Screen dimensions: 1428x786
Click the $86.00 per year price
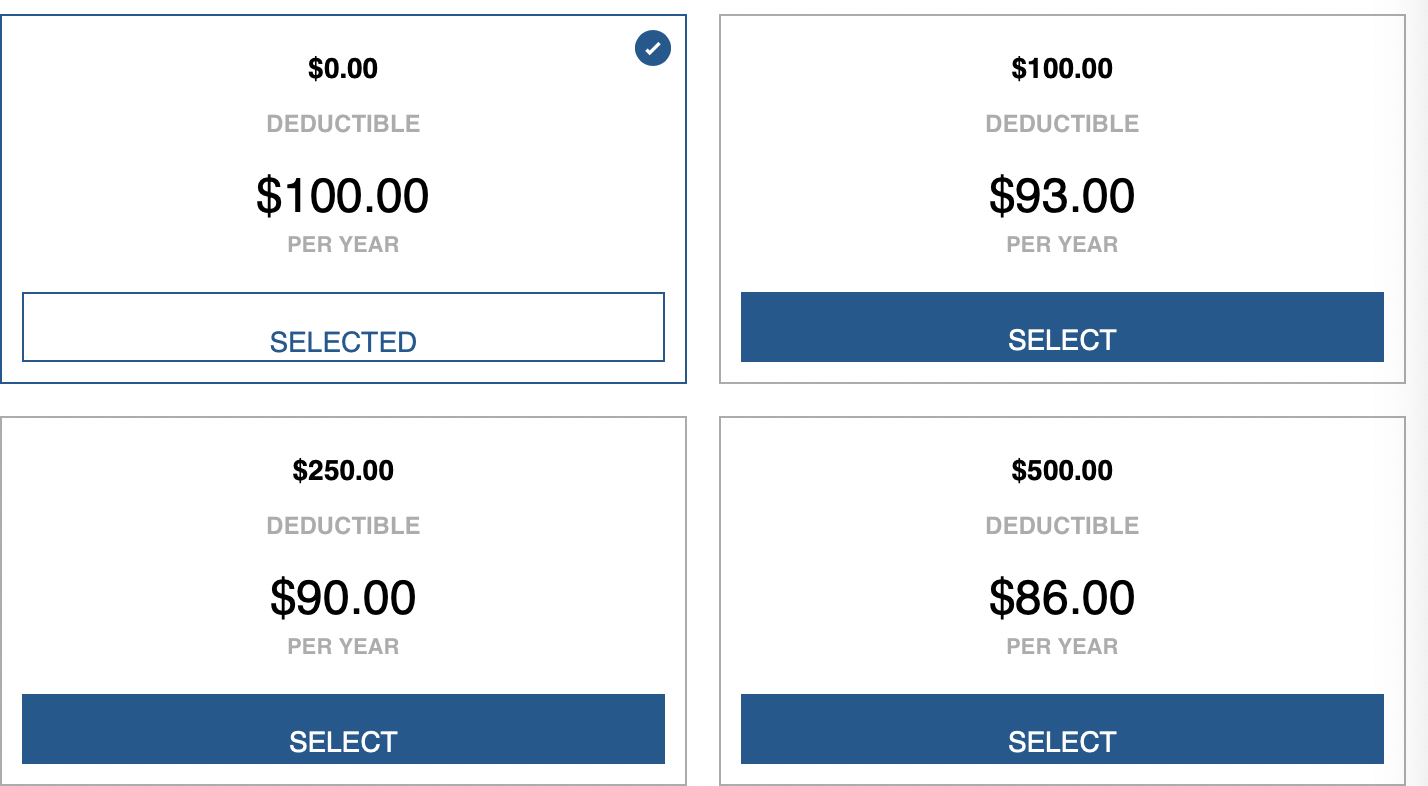point(1062,598)
